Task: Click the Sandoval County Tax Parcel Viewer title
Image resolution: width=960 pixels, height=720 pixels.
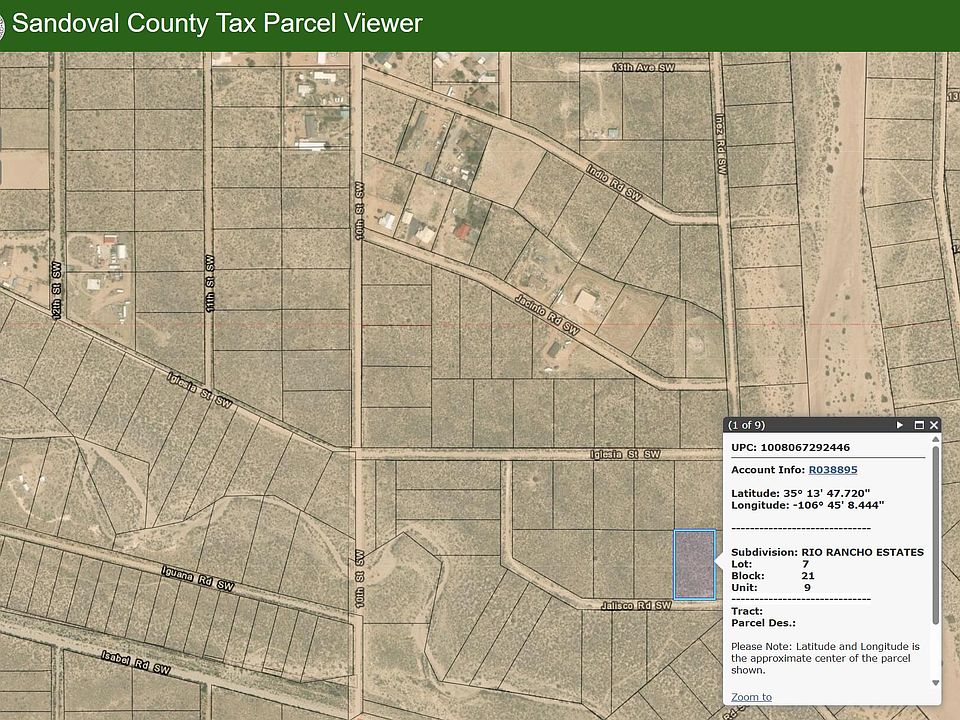Action: tap(217, 24)
